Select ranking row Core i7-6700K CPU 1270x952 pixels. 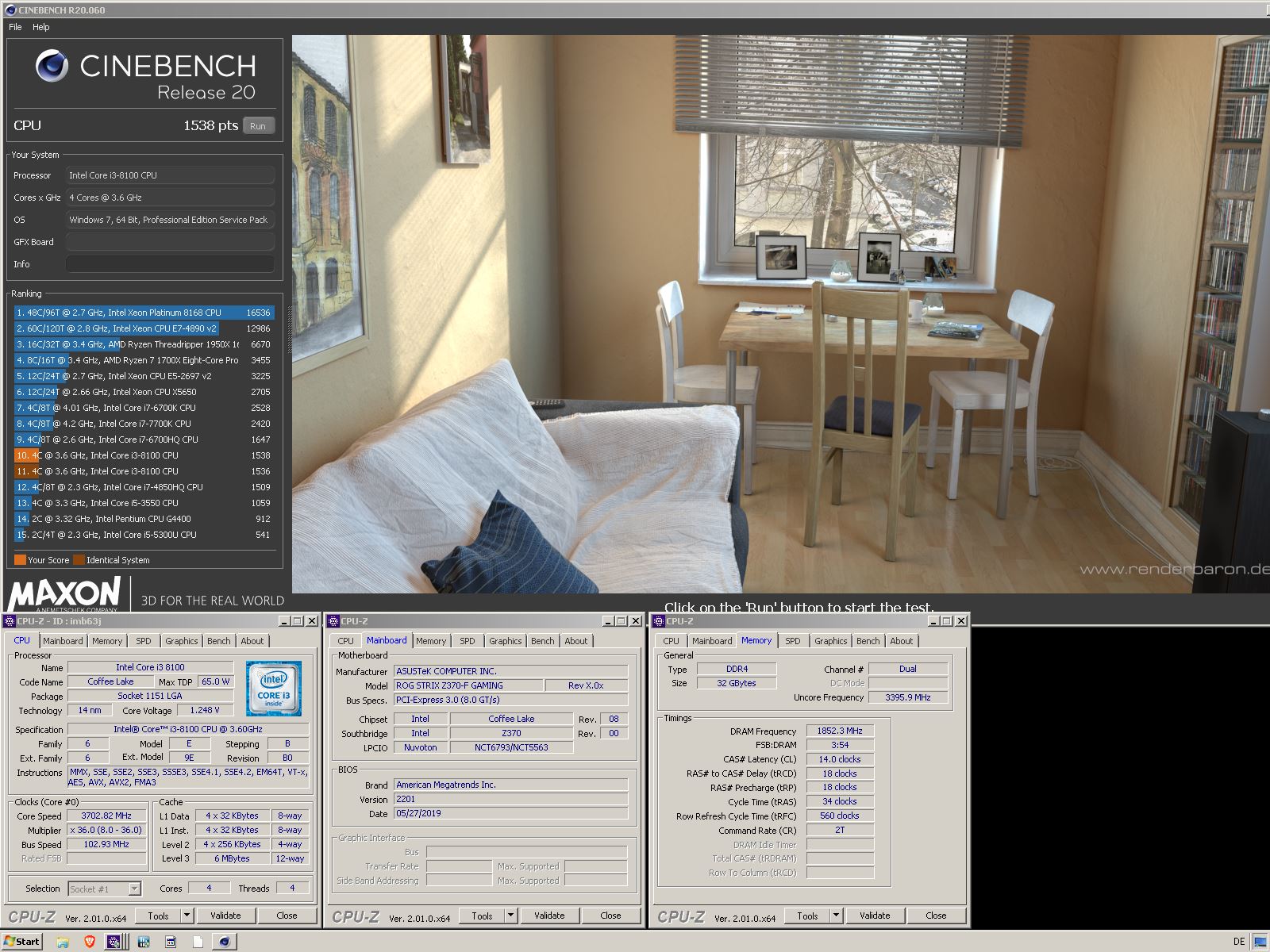click(144, 408)
